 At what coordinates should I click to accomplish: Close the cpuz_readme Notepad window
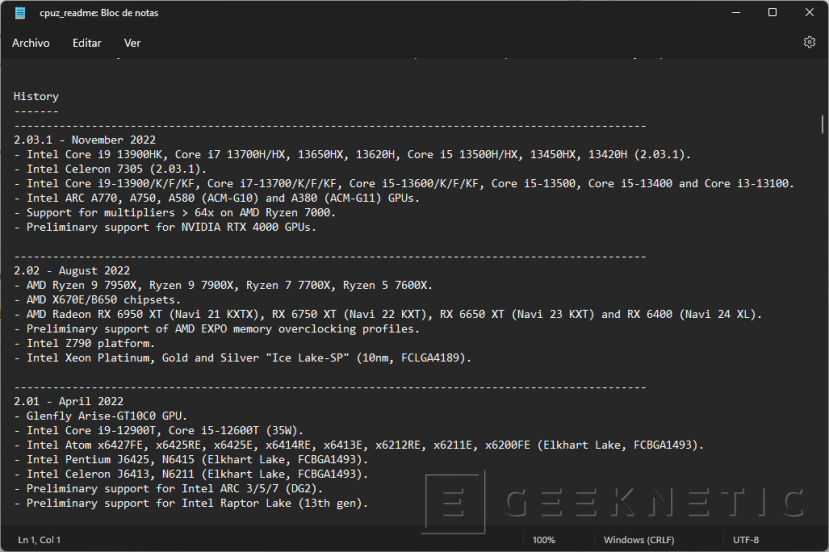coord(809,12)
